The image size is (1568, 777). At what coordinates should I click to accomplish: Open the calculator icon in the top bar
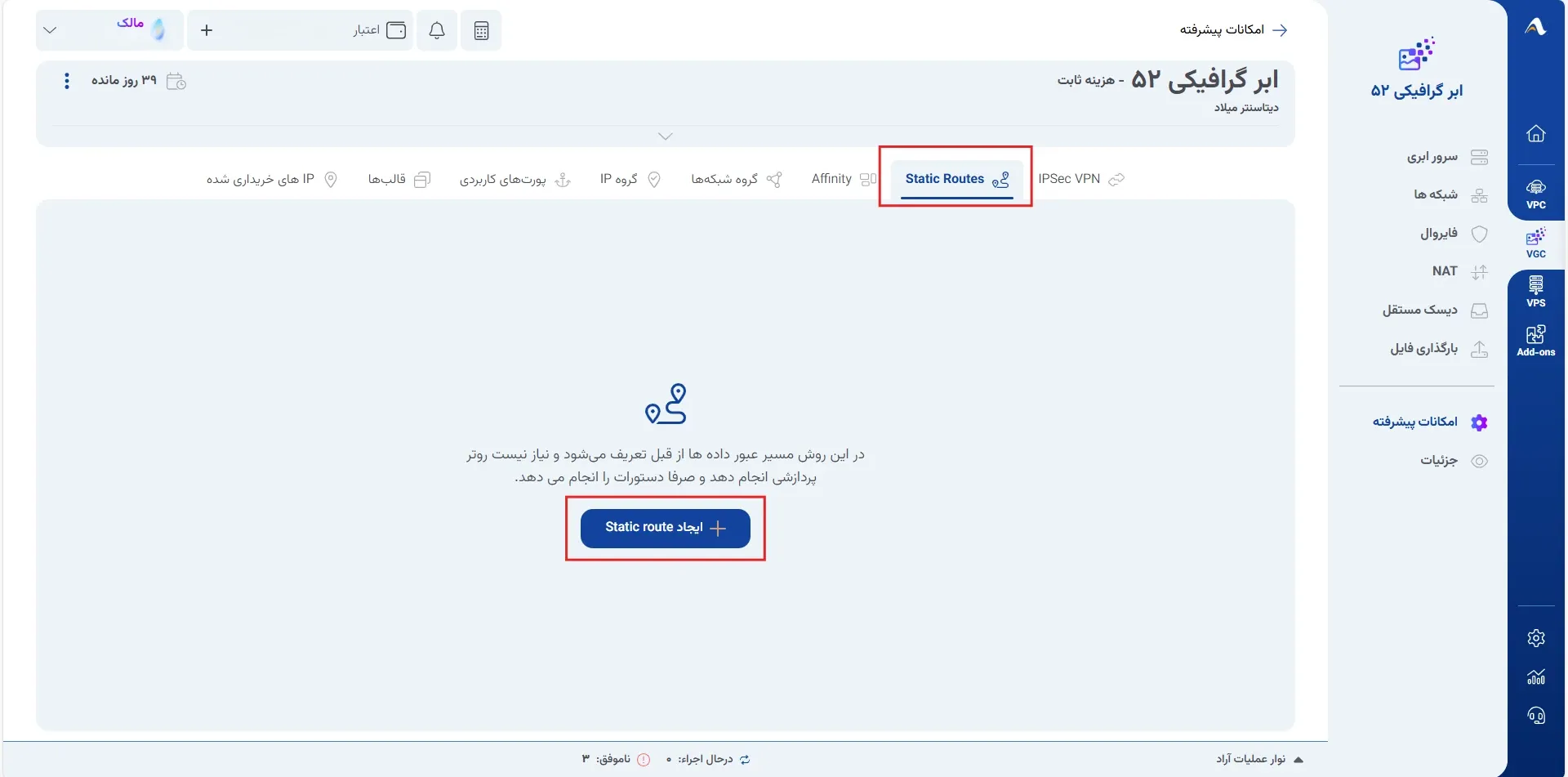click(481, 30)
